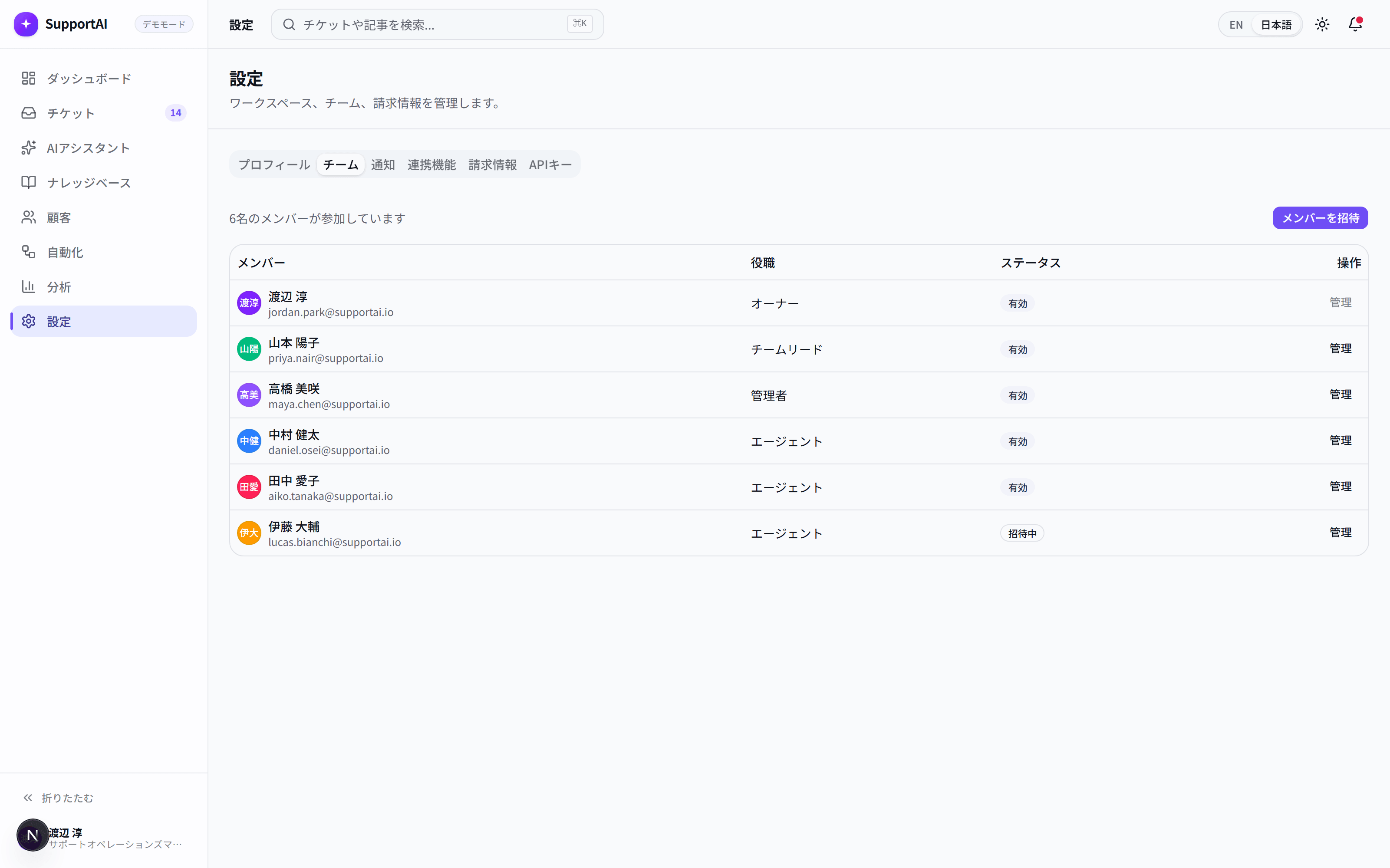Click the search magnifier icon

coord(290,24)
